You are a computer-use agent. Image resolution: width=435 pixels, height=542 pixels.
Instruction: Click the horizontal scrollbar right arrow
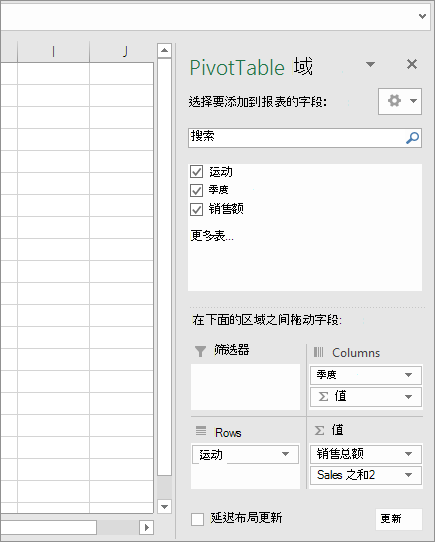click(x=147, y=527)
